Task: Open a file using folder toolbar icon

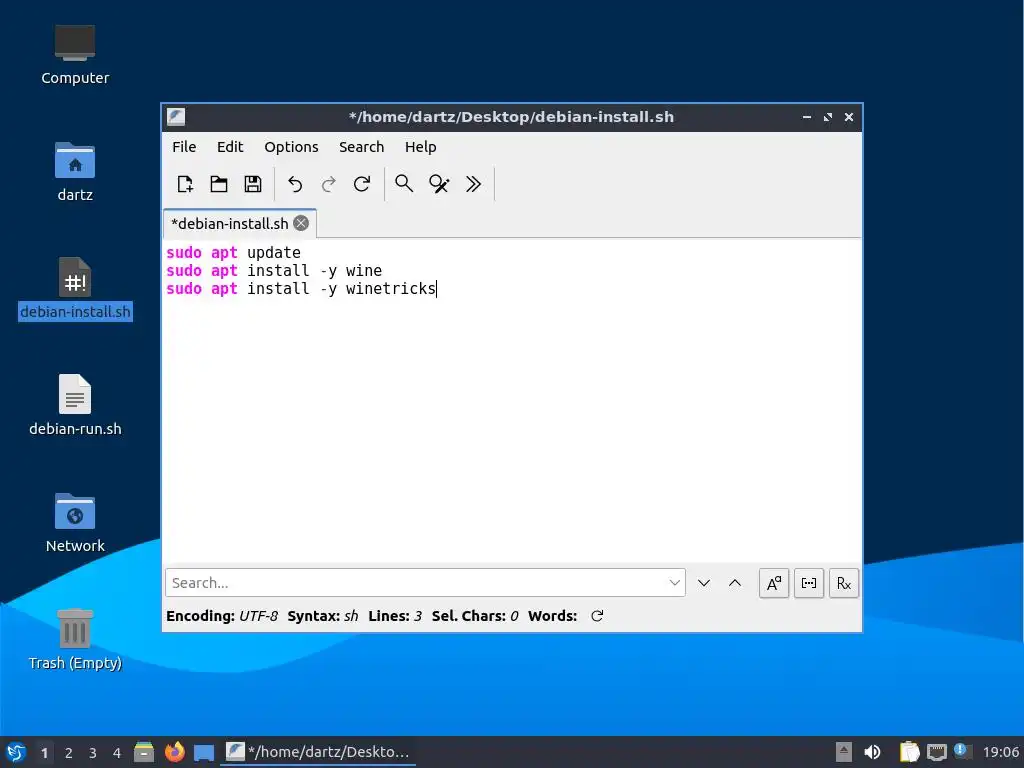Action: pos(219,184)
